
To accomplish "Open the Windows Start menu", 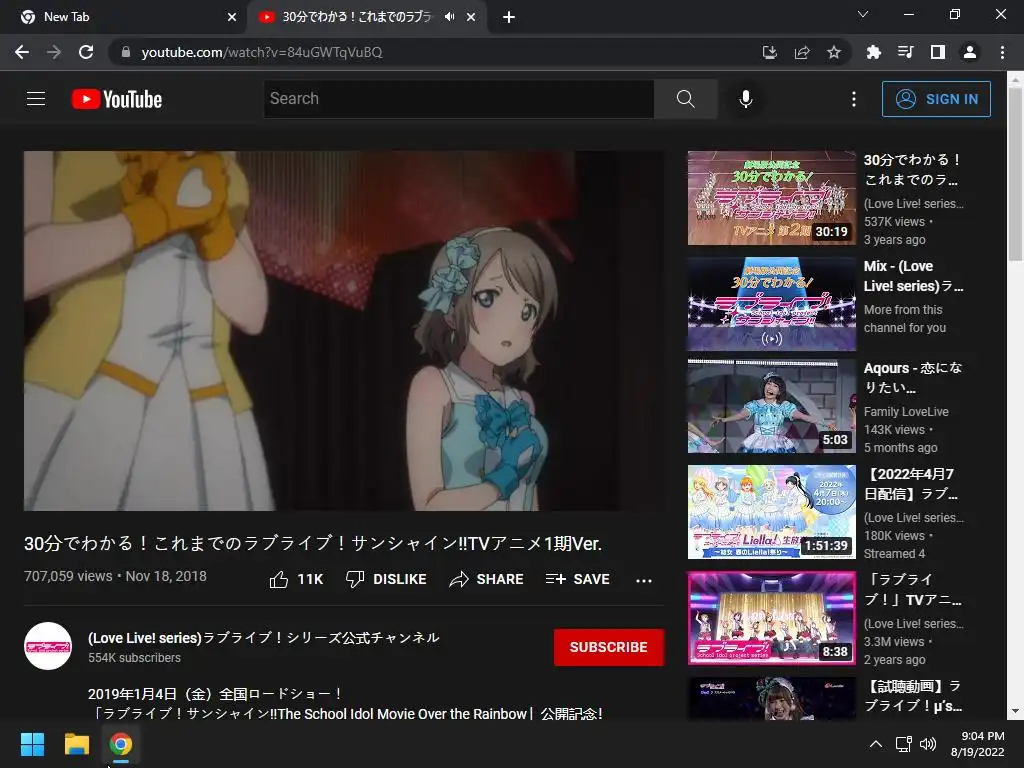I will click(32, 744).
